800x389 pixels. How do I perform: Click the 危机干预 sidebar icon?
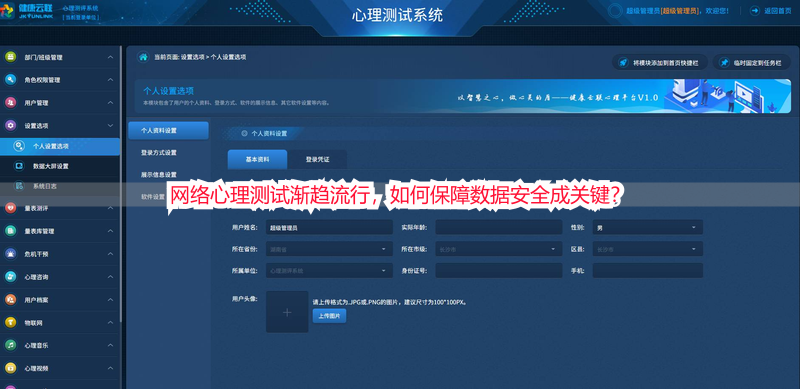10,254
